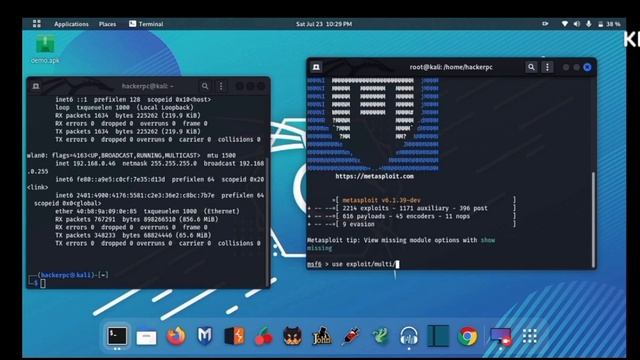
Task: Open the Applications menu
Action: [x=71, y=24]
